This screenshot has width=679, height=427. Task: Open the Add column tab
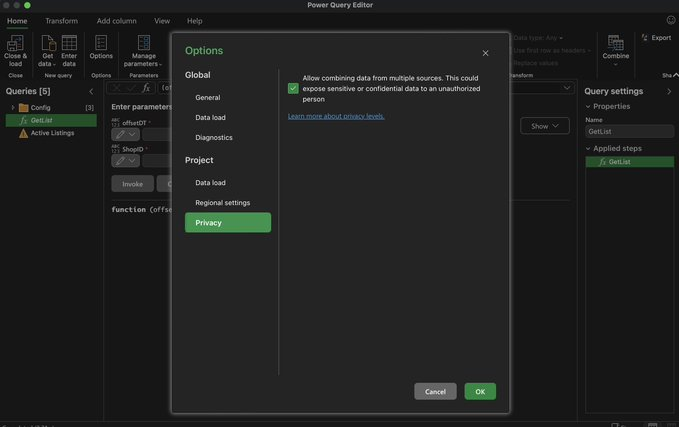pyautogui.click(x=116, y=21)
